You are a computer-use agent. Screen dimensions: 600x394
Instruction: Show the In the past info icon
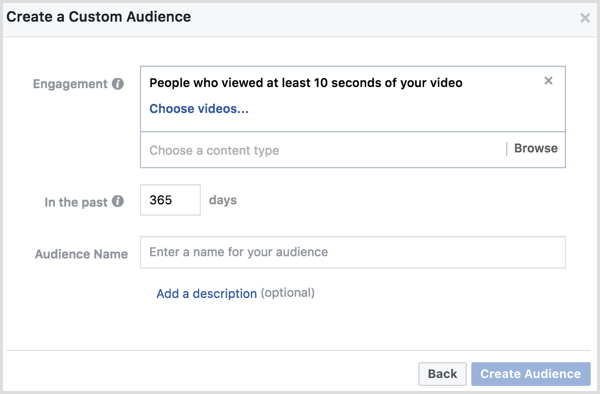pos(118,201)
